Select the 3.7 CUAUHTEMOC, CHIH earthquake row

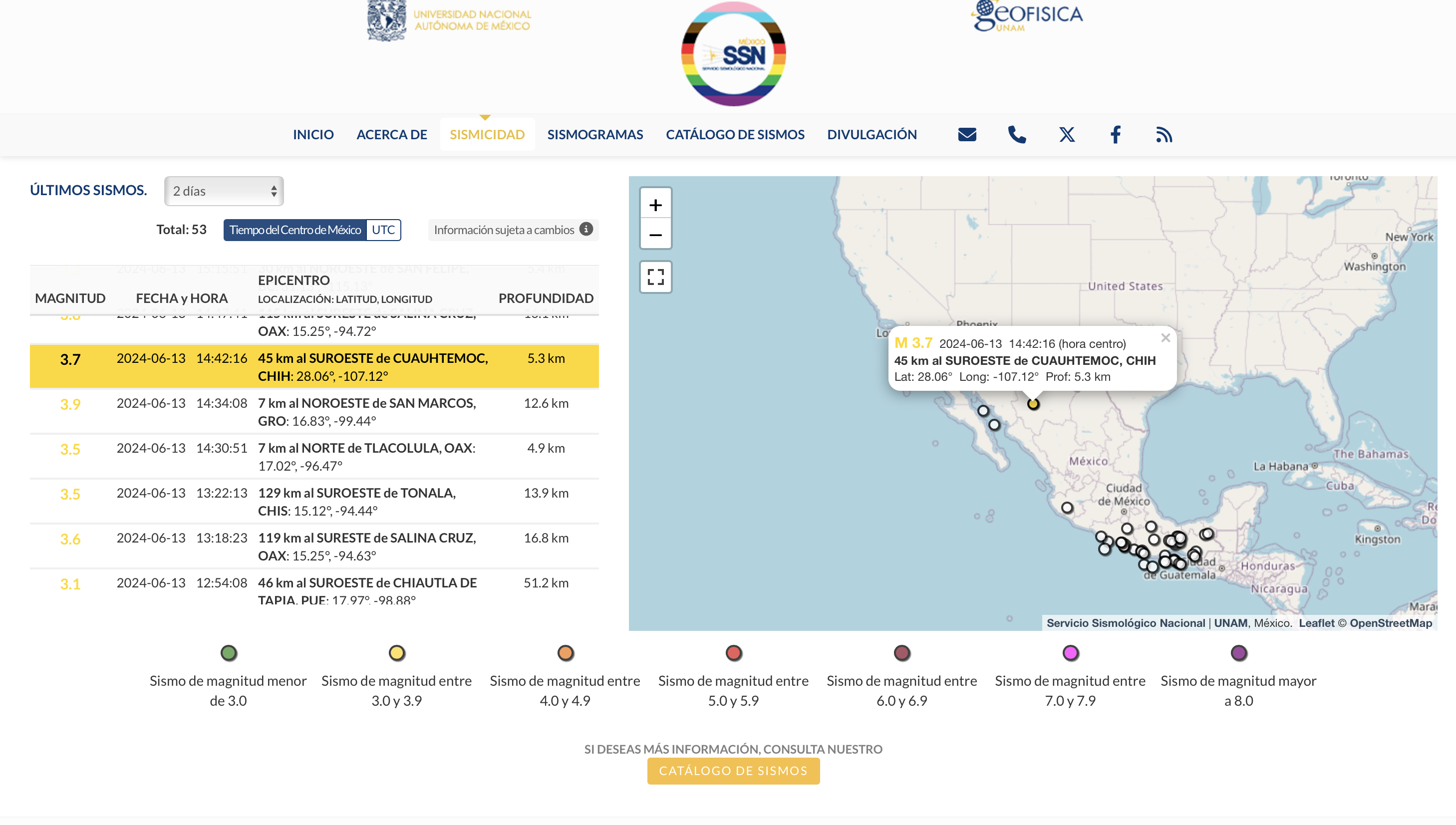(314, 367)
